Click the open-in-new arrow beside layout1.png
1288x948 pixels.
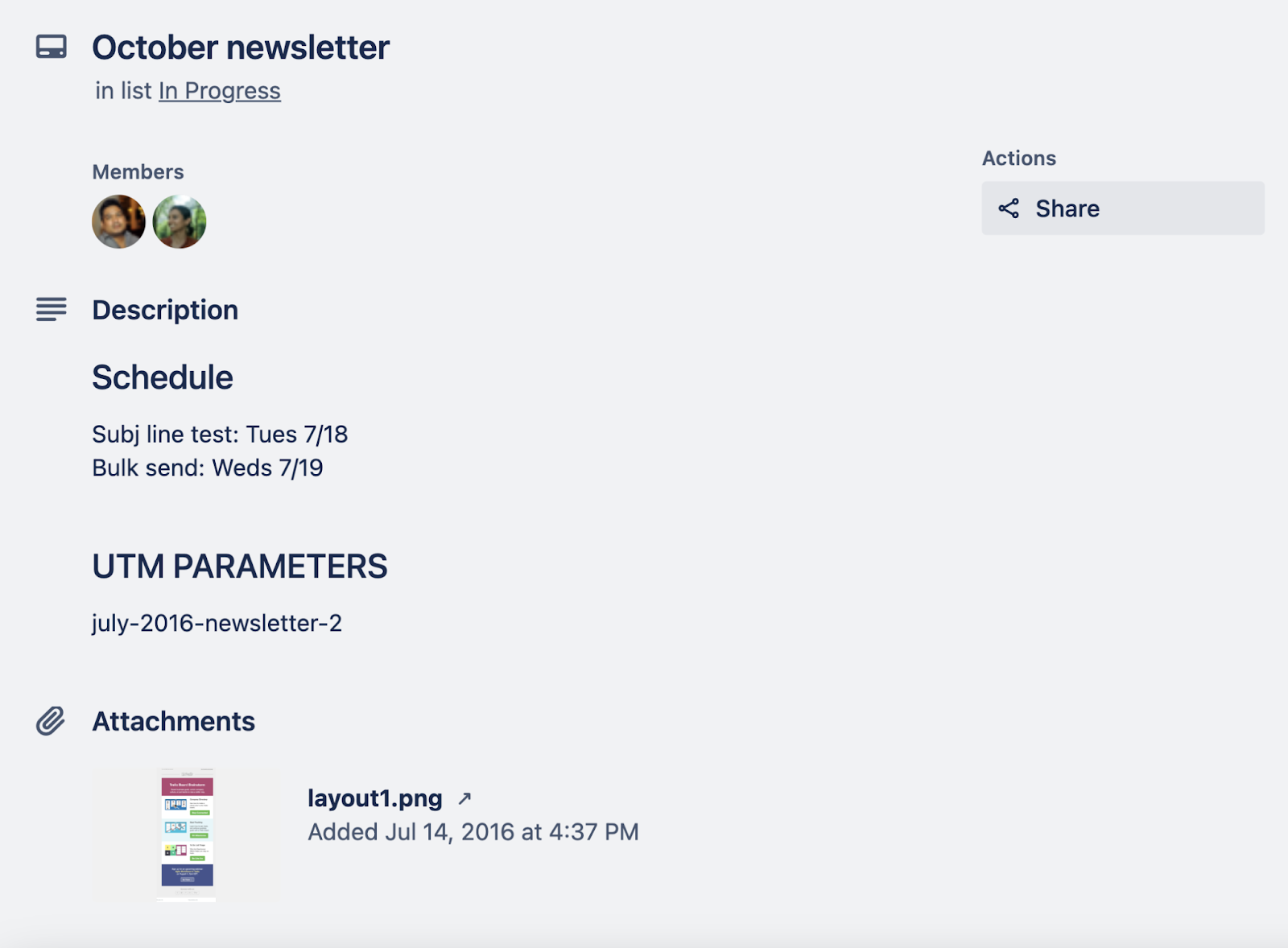pos(465,798)
